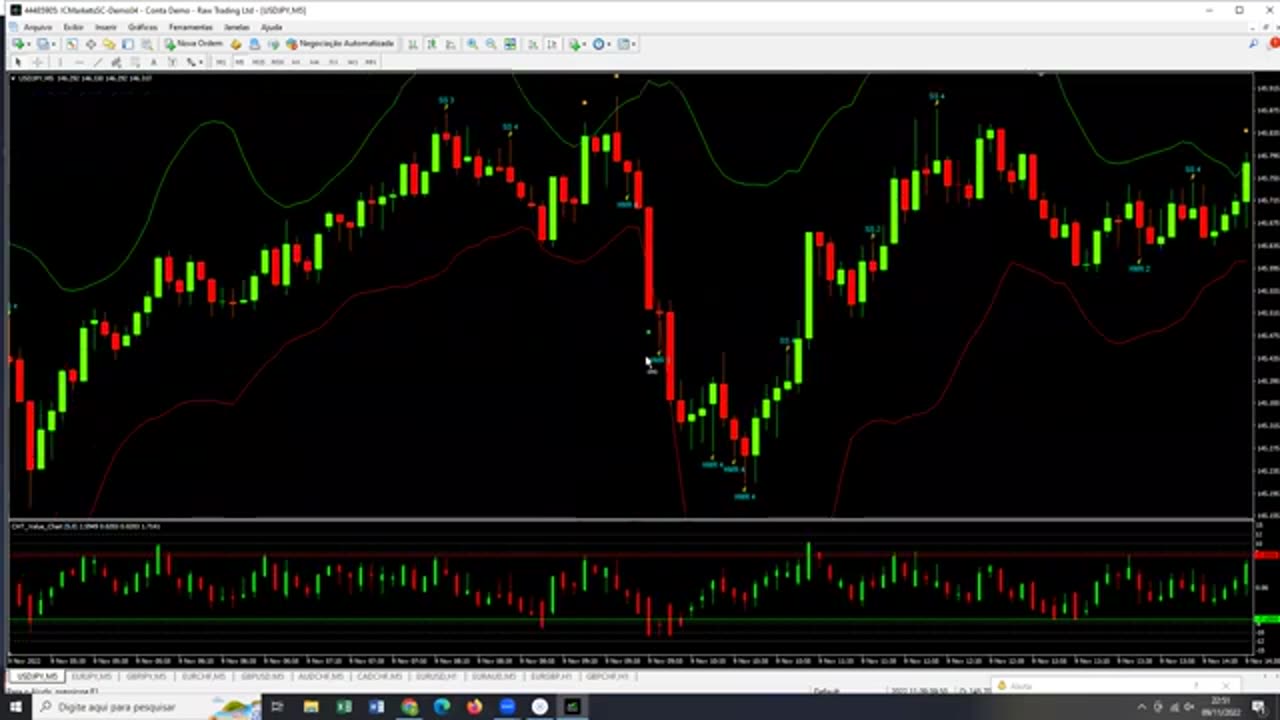Select the Fibonacci retracement tool

[134, 62]
